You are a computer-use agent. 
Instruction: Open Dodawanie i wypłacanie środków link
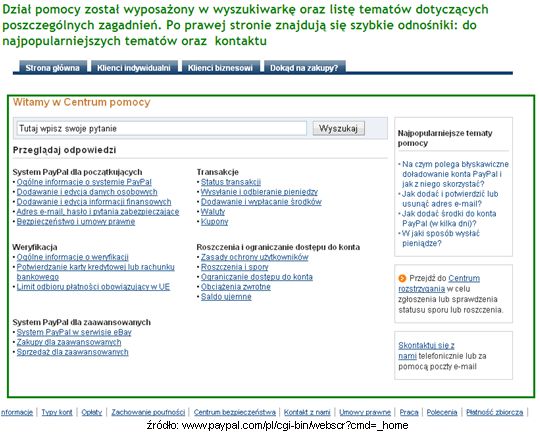point(261,202)
